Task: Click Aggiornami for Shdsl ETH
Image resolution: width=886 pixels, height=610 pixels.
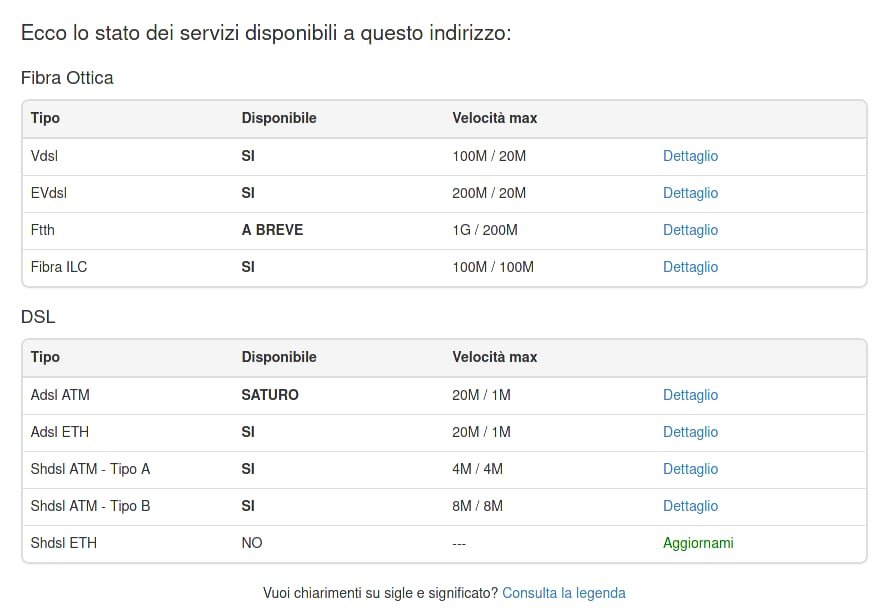Action: click(698, 543)
